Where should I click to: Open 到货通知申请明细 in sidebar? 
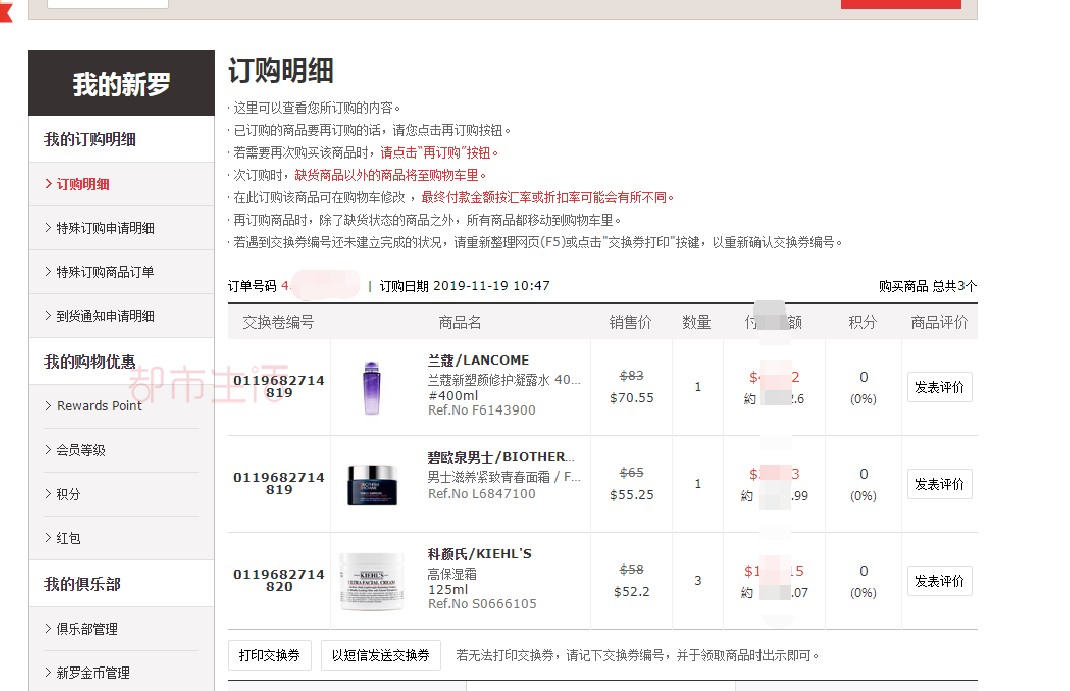tap(105, 316)
